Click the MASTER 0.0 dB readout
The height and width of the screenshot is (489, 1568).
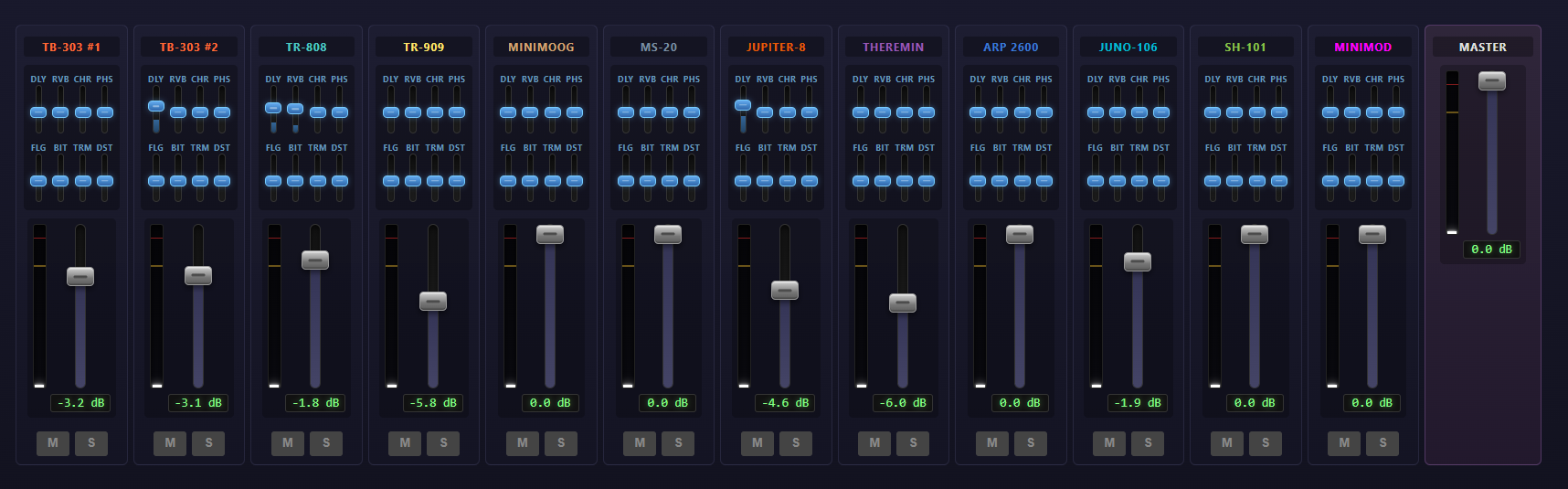coord(1491,250)
